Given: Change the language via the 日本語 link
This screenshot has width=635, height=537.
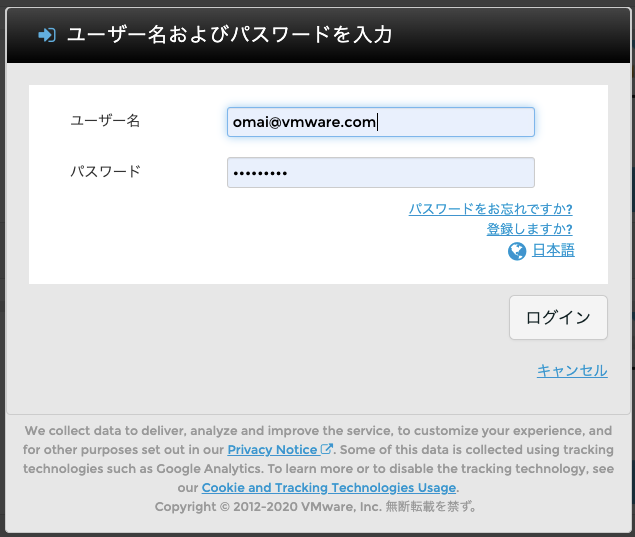Looking at the screenshot, I should (553, 250).
